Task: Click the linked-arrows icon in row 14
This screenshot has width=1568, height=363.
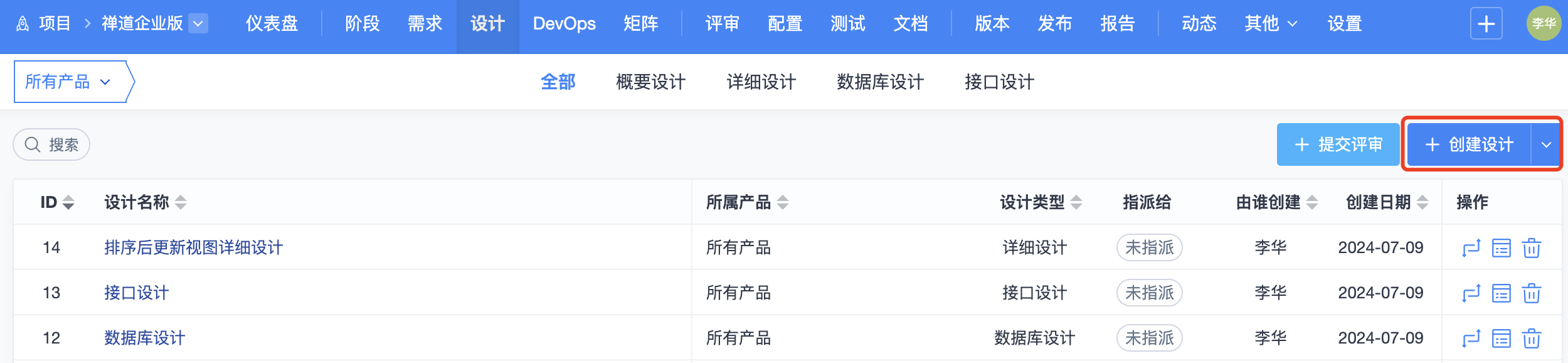Action: tap(1471, 248)
